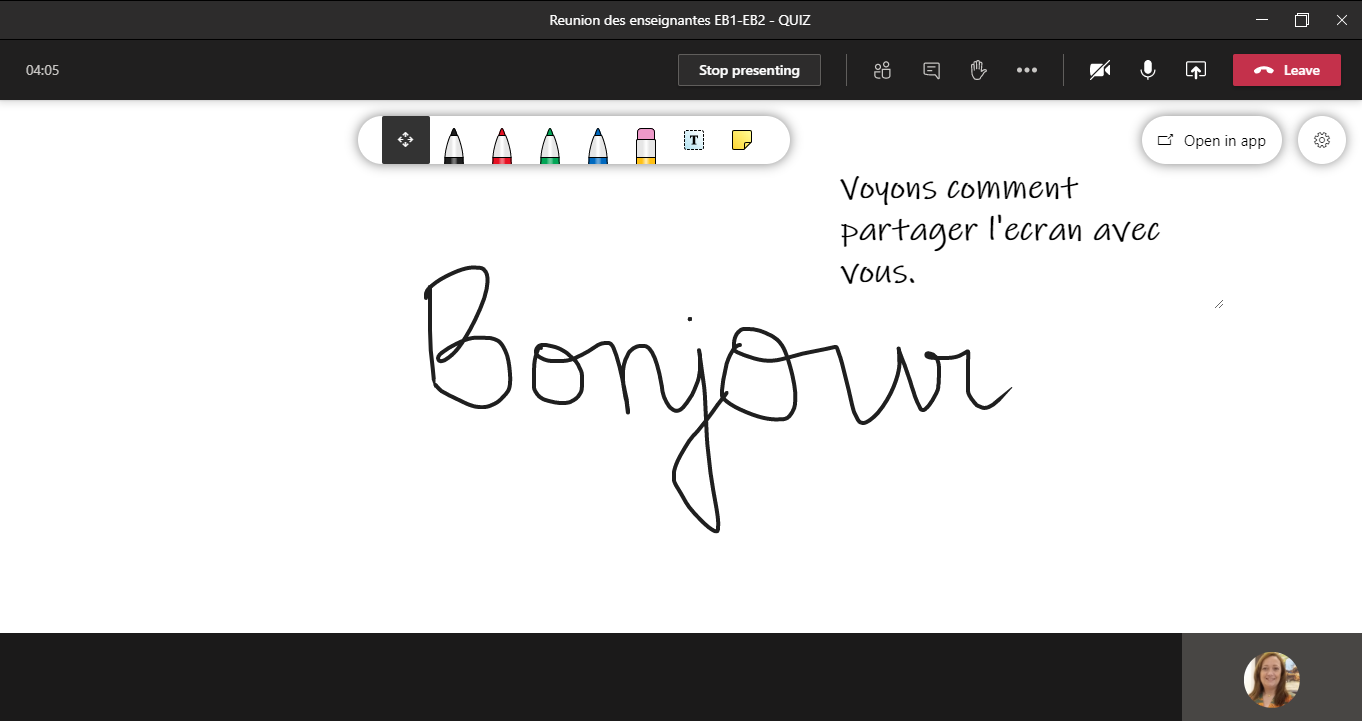Stop presenting the whiteboard
Image resolution: width=1362 pixels, height=721 pixels.
tap(749, 70)
